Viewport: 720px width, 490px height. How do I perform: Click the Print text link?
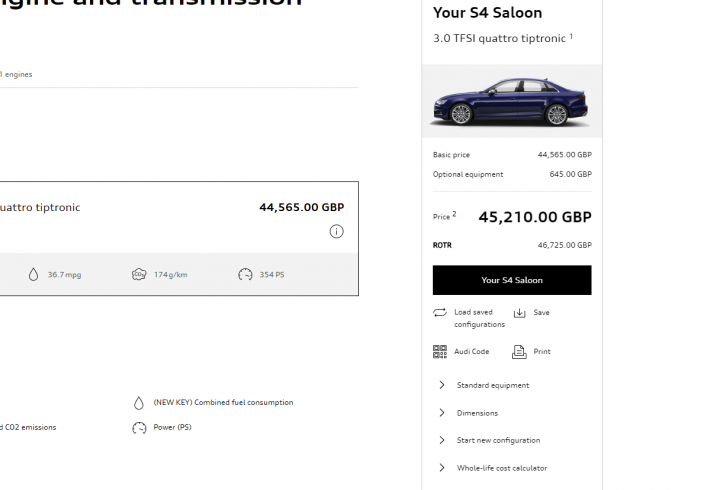click(x=542, y=352)
